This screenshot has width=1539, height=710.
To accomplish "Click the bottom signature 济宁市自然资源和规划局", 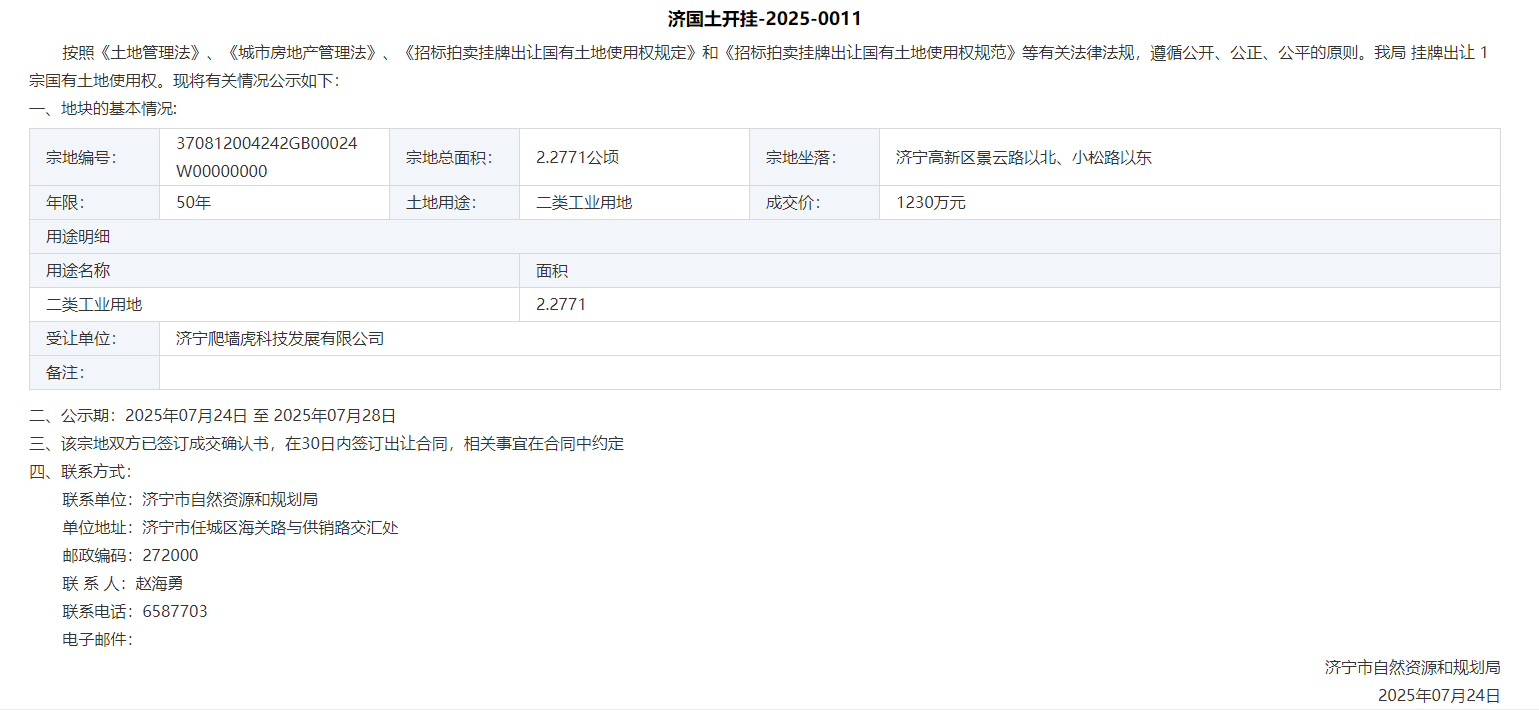I will pos(1413,667).
